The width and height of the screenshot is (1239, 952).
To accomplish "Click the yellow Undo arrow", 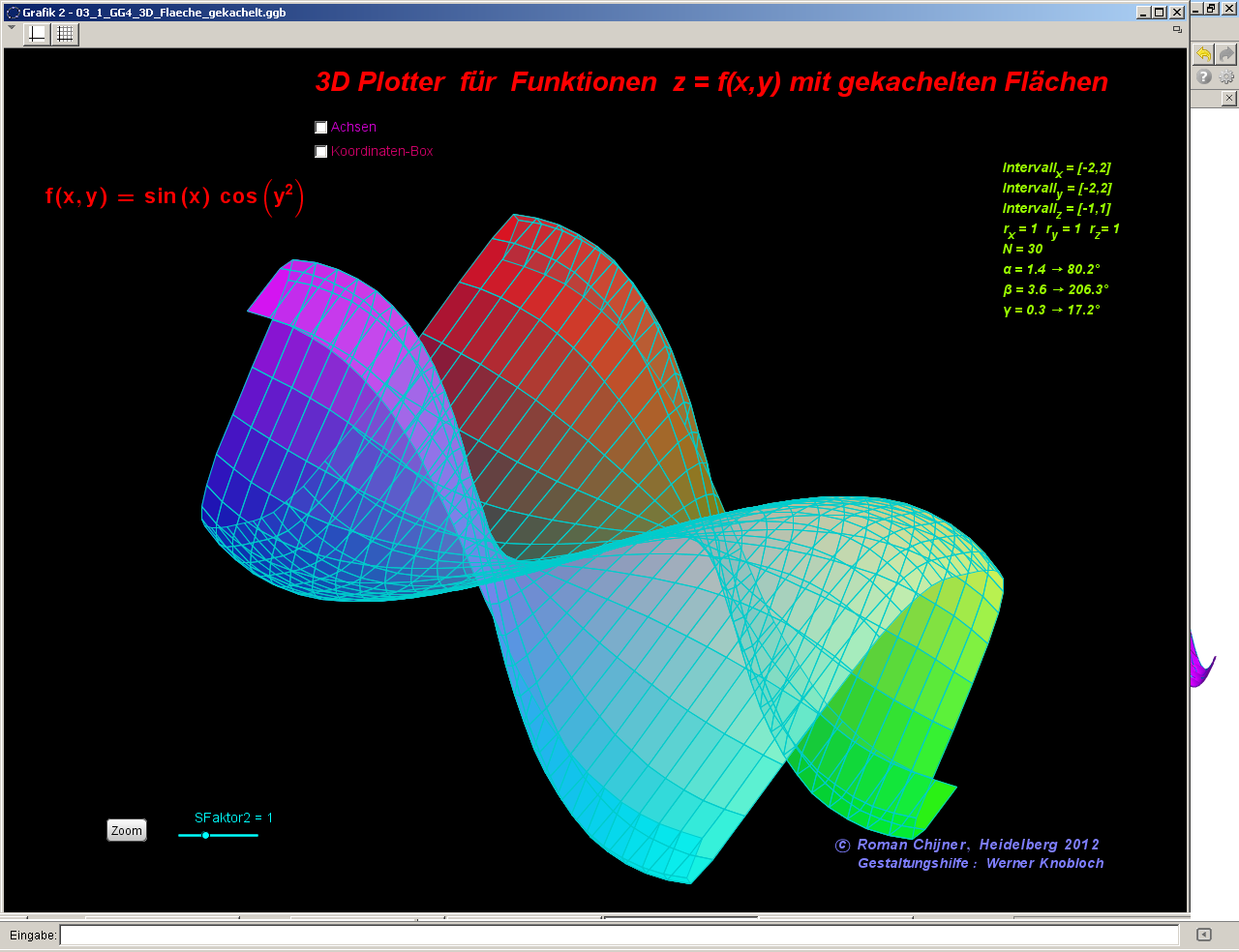I will 1203,54.
